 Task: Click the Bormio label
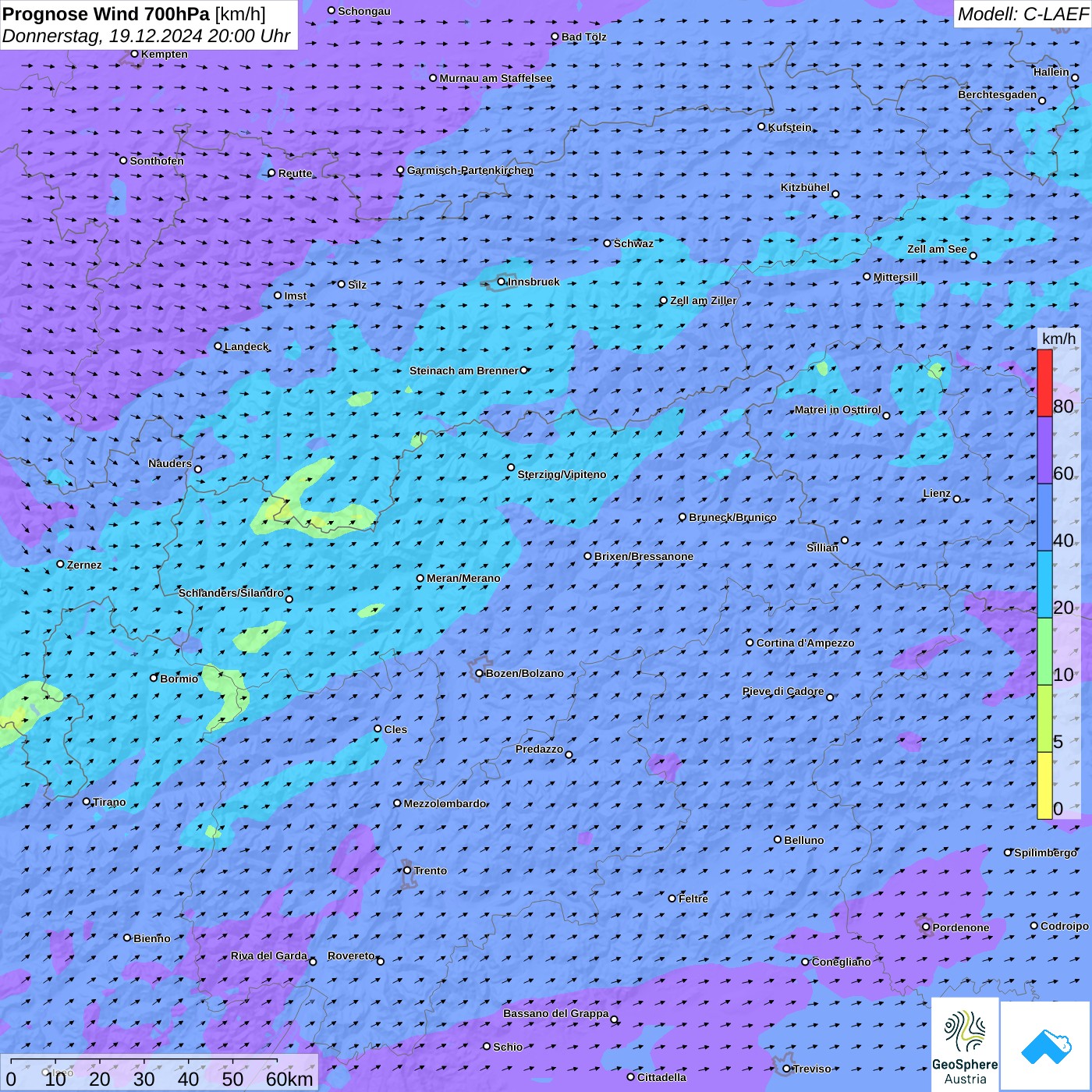pyautogui.click(x=179, y=679)
